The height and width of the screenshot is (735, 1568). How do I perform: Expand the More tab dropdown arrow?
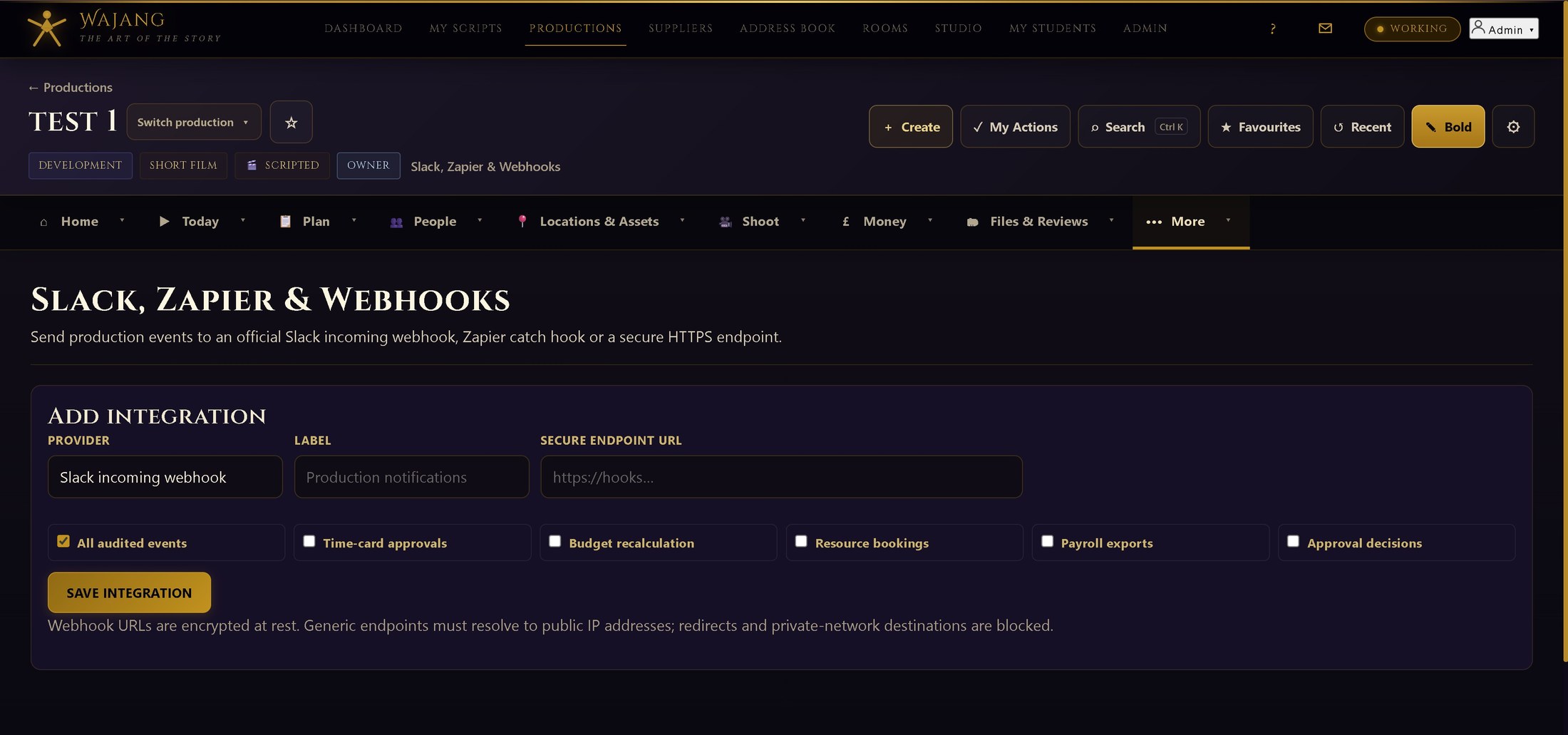tap(1228, 220)
